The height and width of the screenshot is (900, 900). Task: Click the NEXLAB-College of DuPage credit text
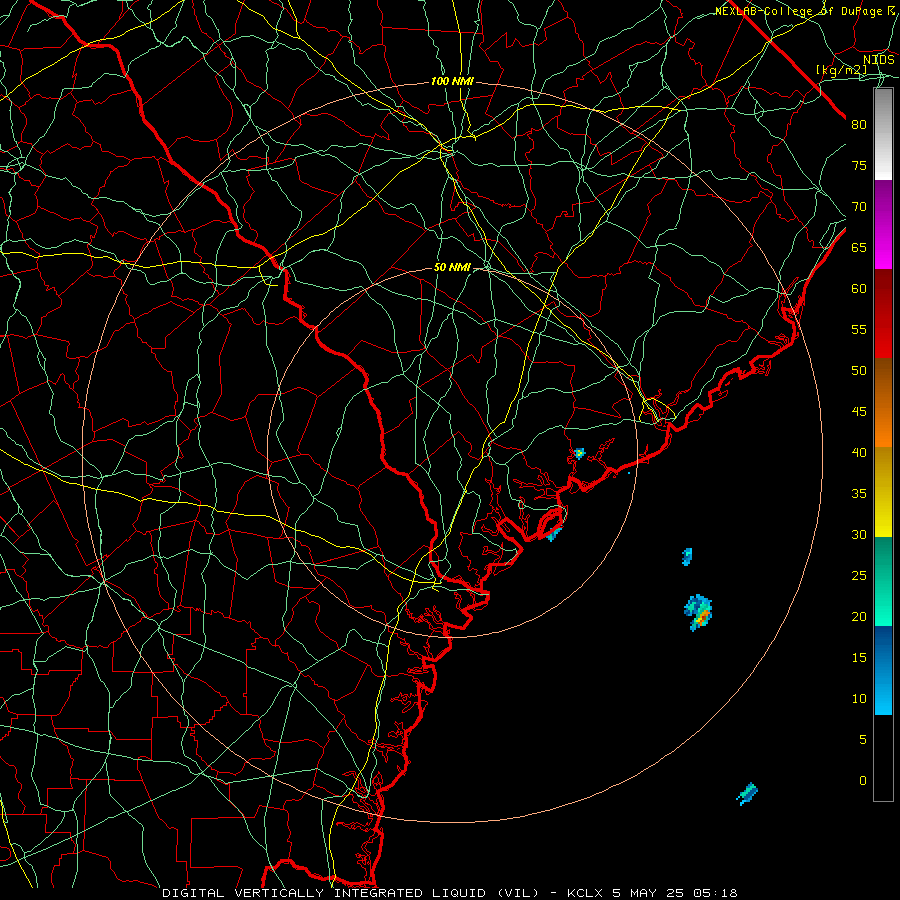805,11
